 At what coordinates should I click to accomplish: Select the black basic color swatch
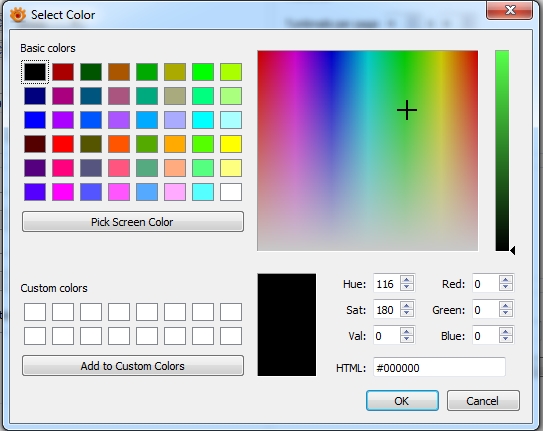coord(35,72)
